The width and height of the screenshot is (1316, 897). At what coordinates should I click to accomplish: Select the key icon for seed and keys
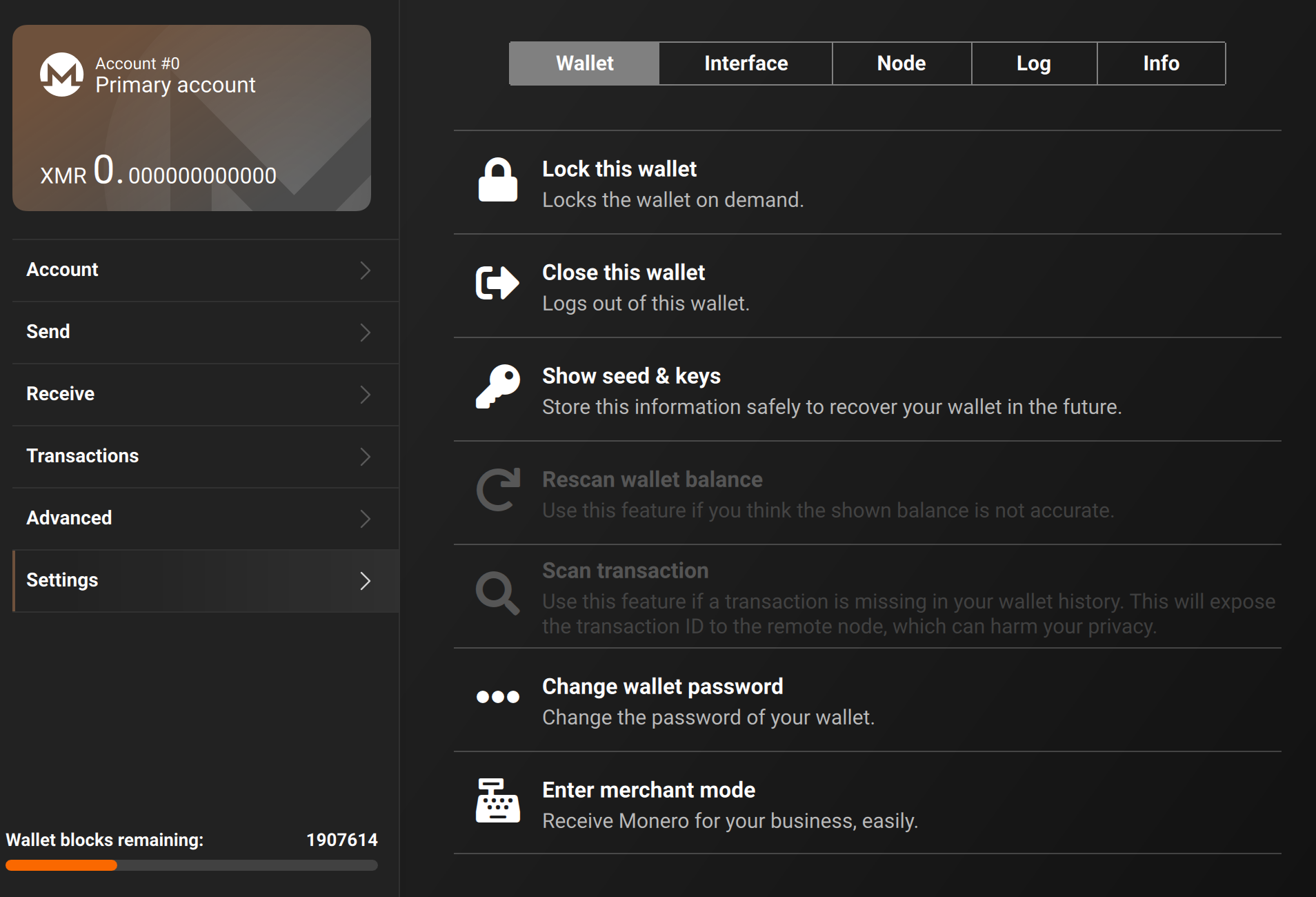click(x=497, y=386)
